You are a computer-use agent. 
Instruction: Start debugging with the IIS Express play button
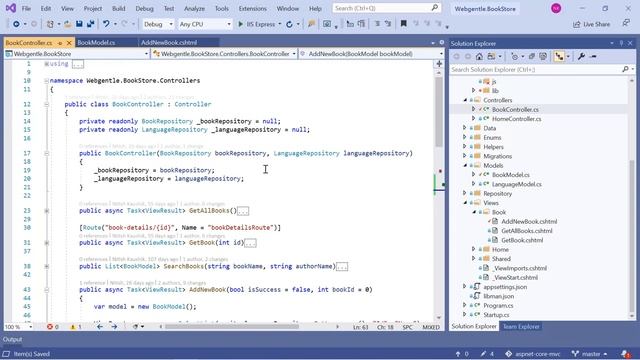coord(241,24)
